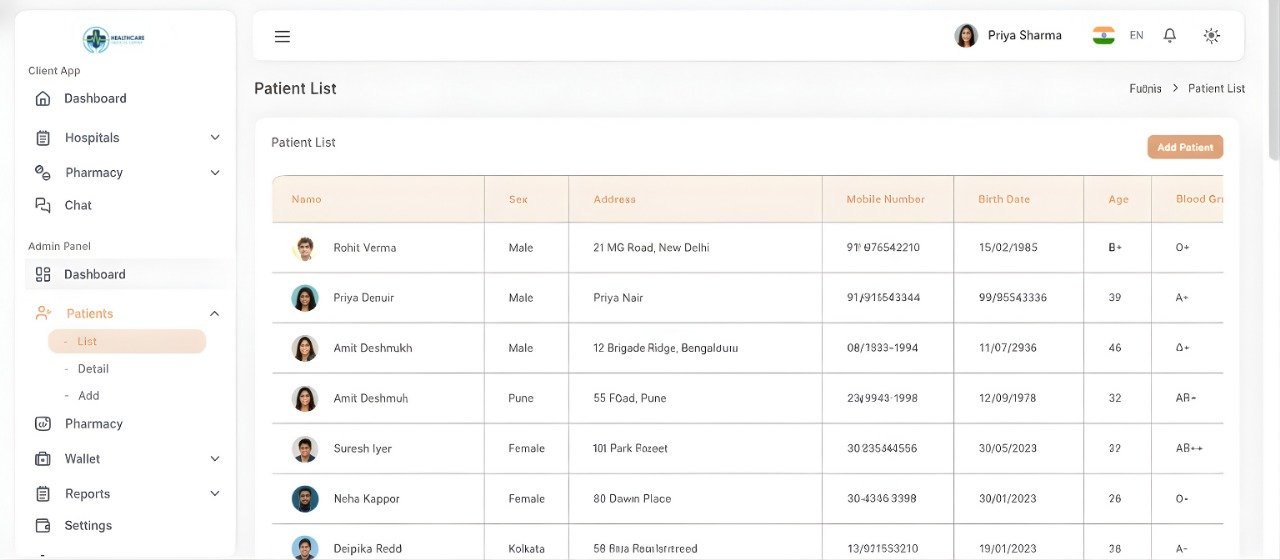Expand the Reports menu chevron
Viewport: 1280px width, 560px height.
215,494
